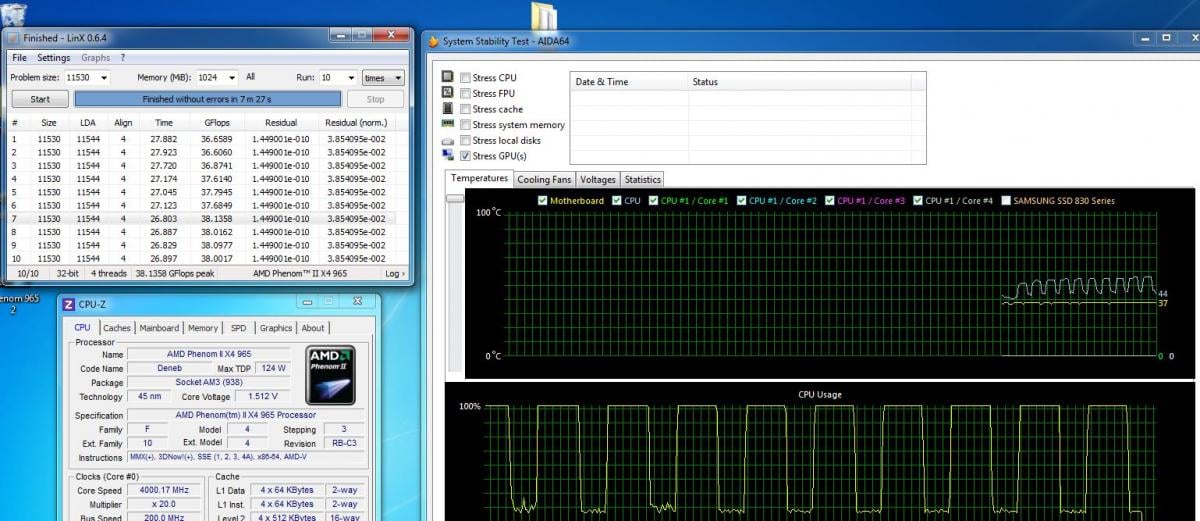Toggle the CPU #1 / Core #1 checkbox
The image size is (1200, 521).
click(653, 201)
